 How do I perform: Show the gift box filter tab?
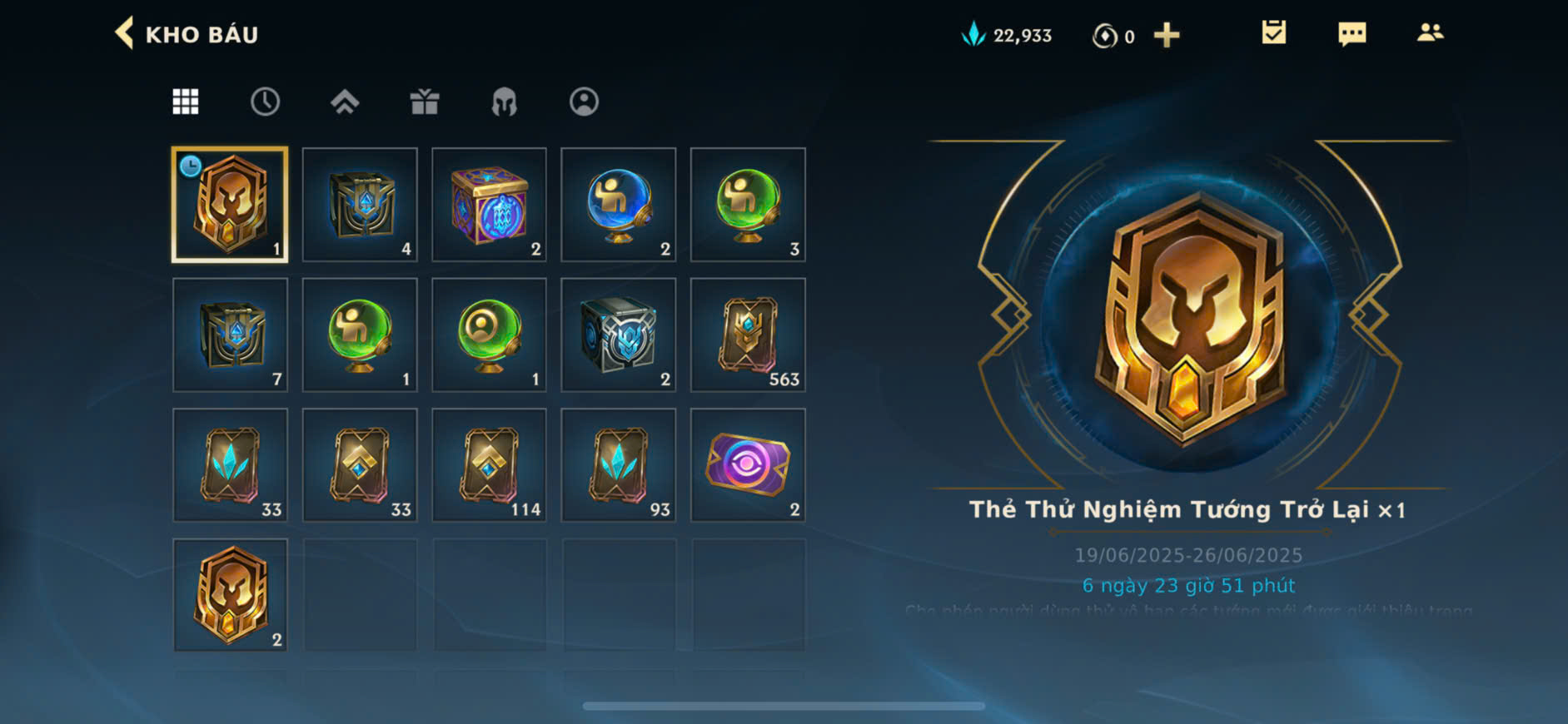click(425, 102)
